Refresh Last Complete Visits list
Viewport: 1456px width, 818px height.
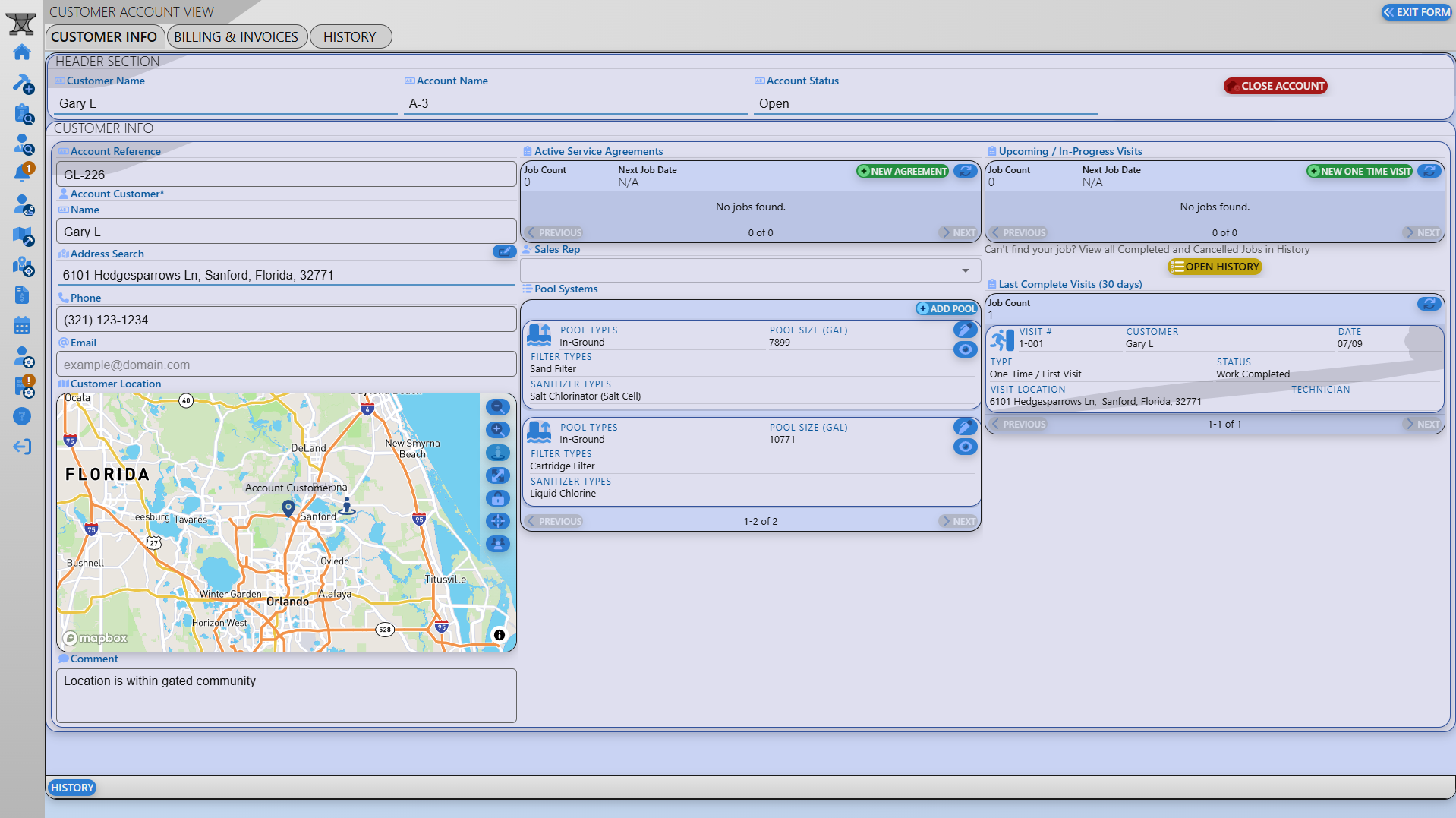click(x=1429, y=304)
